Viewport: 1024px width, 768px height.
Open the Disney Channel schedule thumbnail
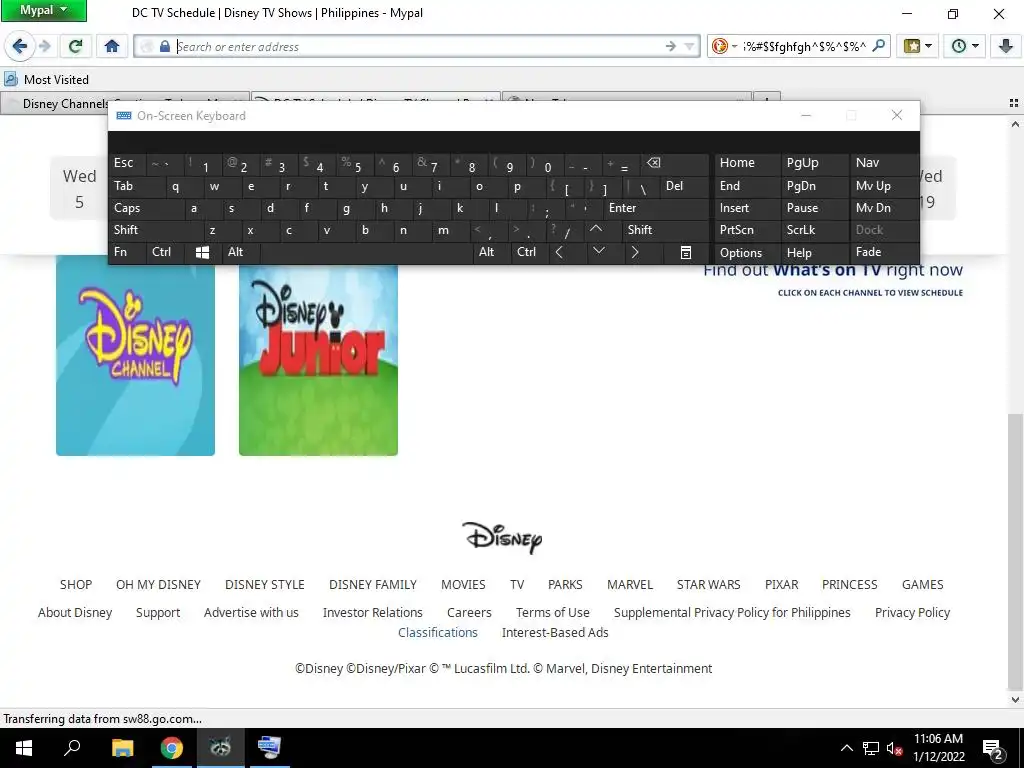135,355
